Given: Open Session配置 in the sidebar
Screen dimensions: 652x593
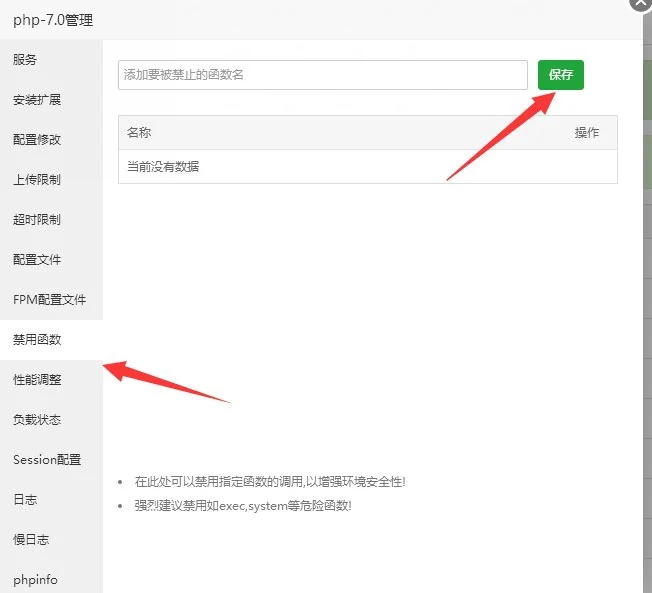Looking at the screenshot, I should click(x=47, y=460).
